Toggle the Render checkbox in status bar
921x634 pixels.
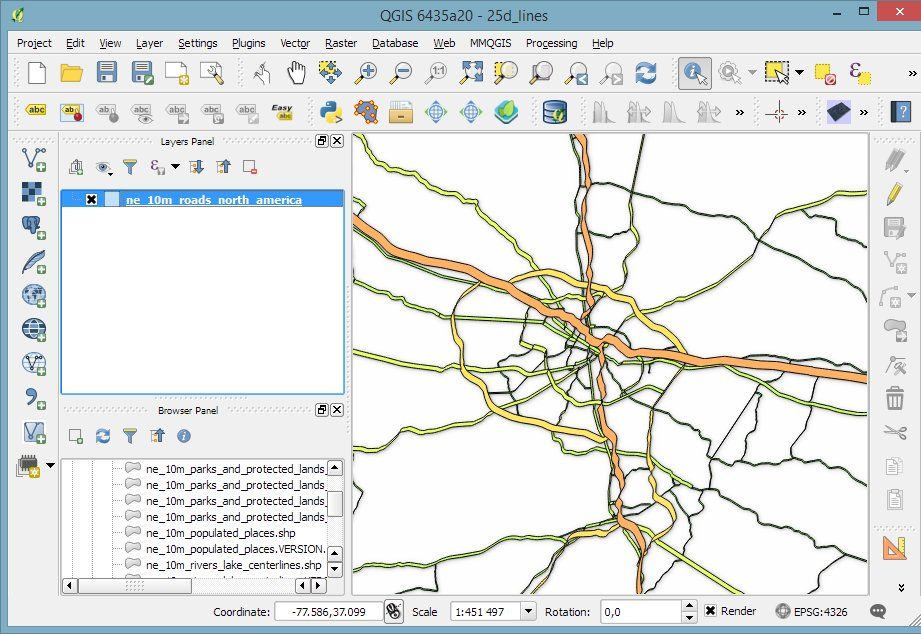coord(710,611)
